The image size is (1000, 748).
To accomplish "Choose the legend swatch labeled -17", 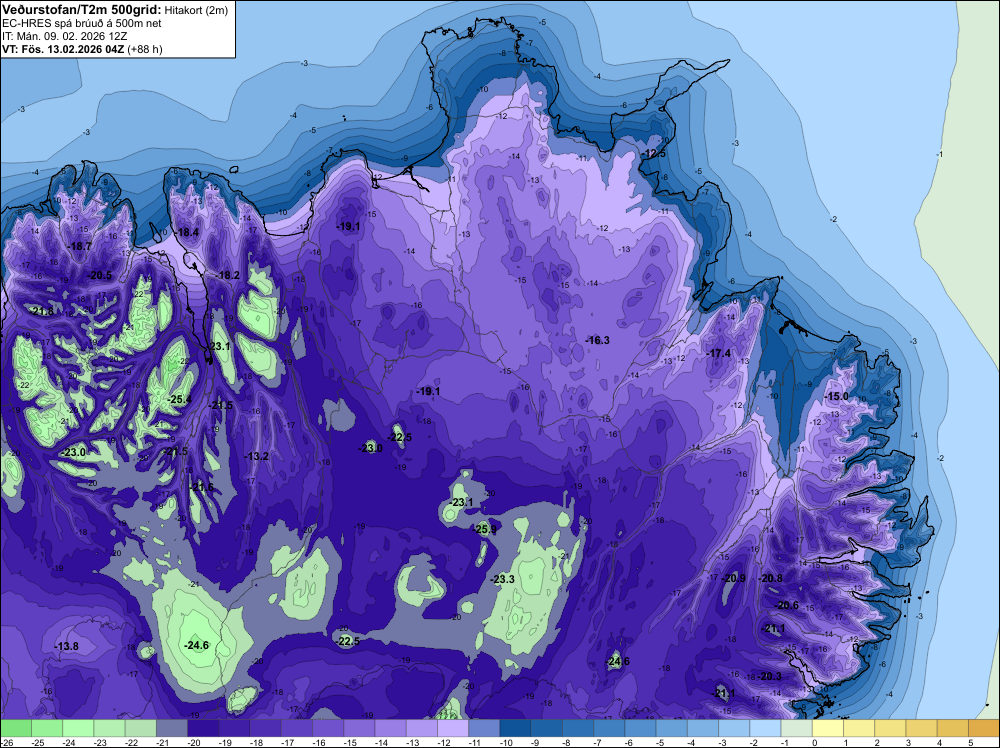I will 297,728.
